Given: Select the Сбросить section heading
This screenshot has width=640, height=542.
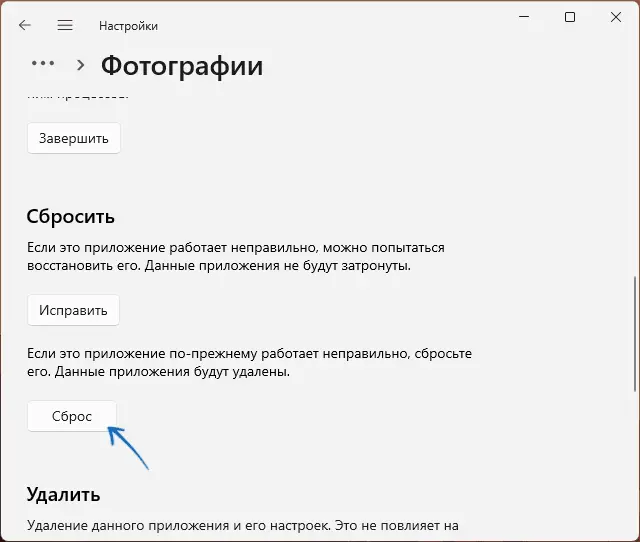Looking at the screenshot, I should tap(71, 216).
